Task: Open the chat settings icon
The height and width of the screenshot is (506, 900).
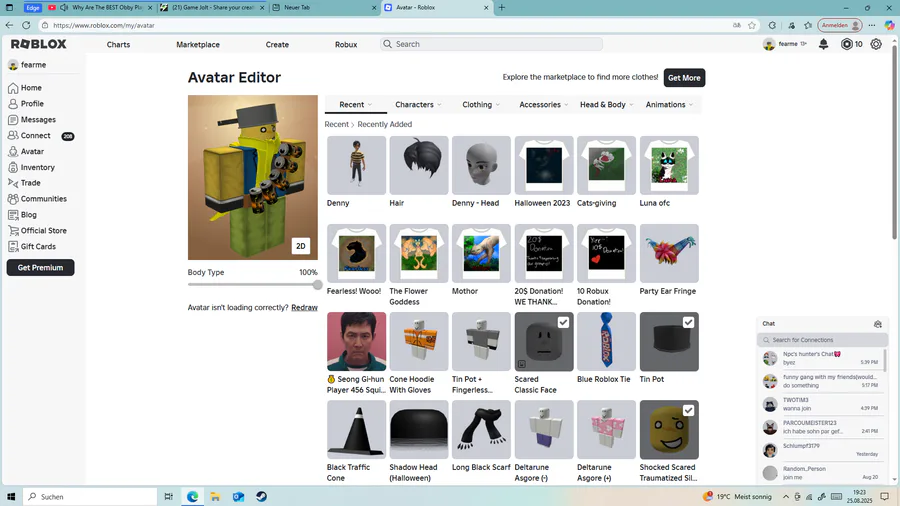Action: (x=878, y=324)
